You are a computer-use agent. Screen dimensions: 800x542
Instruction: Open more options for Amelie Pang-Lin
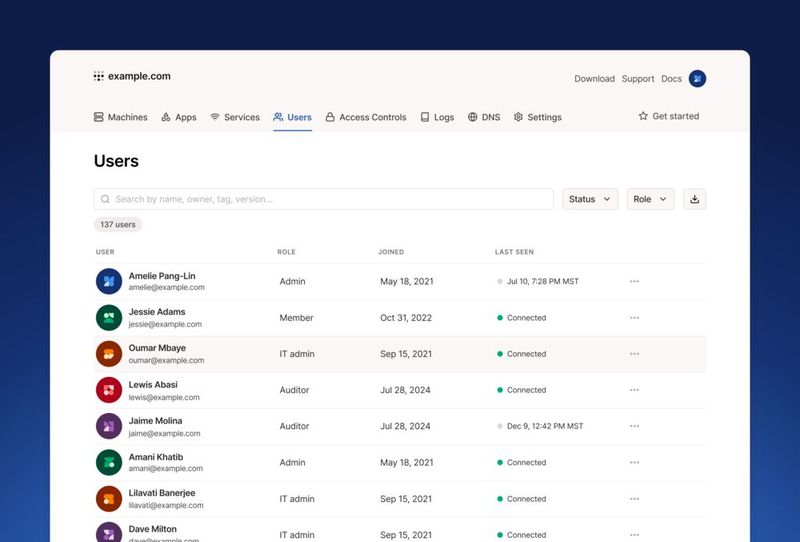[x=634, y=282]
